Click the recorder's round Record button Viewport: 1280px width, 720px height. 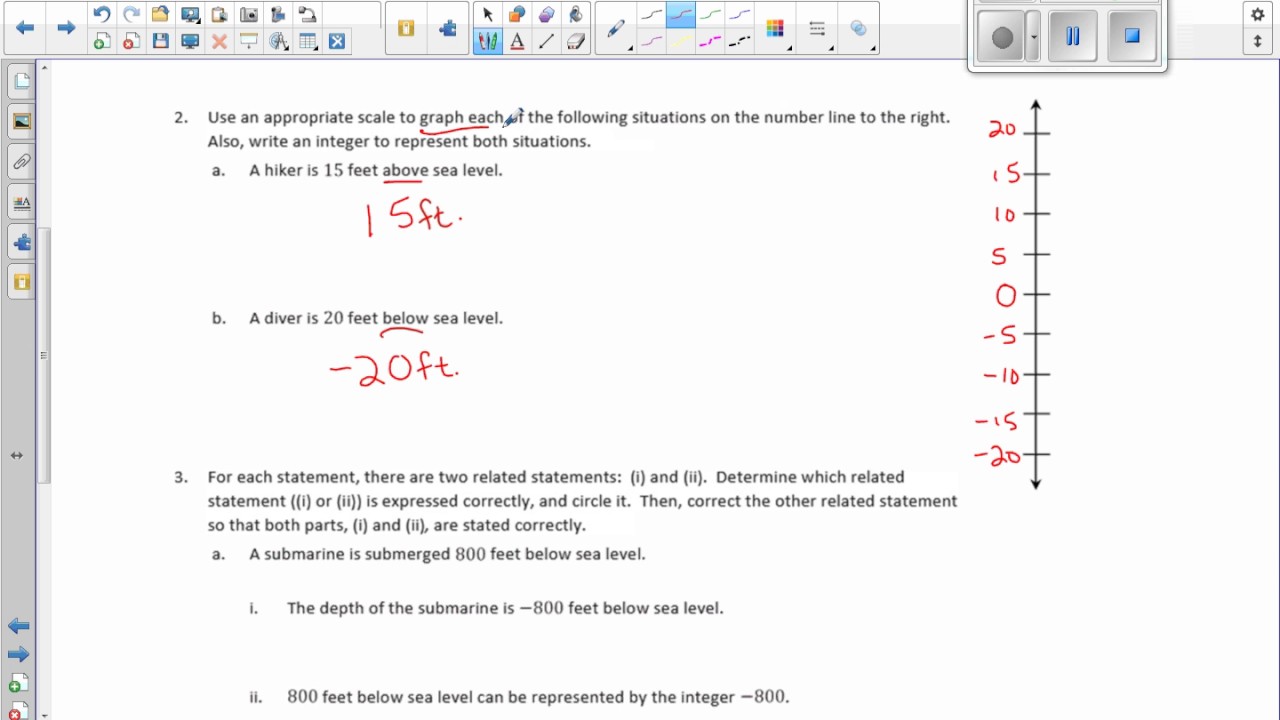pyautogui.click(x=1002, y=38)
